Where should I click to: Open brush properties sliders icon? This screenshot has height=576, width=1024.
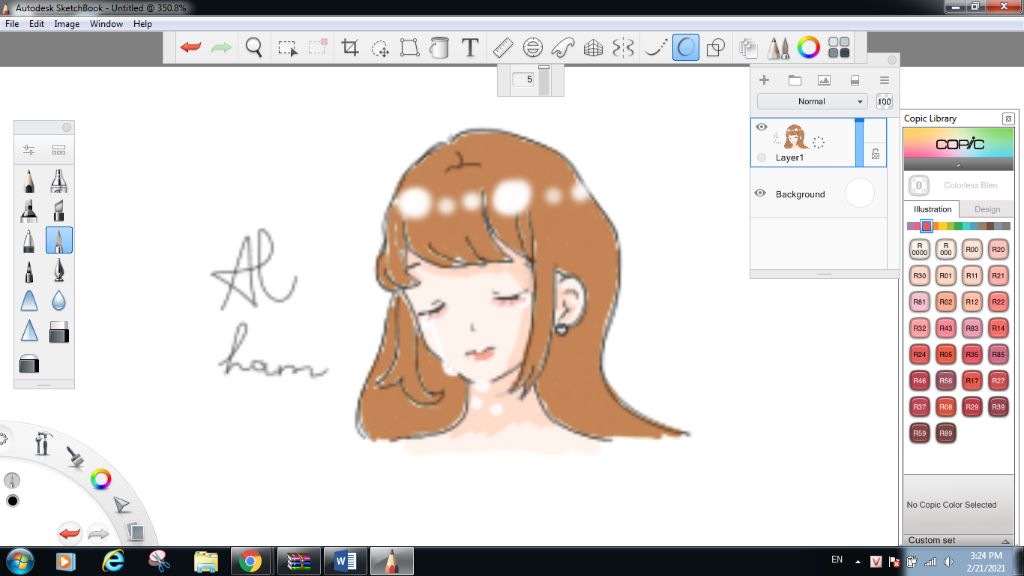pyautogui.click(x=29, y=150)
